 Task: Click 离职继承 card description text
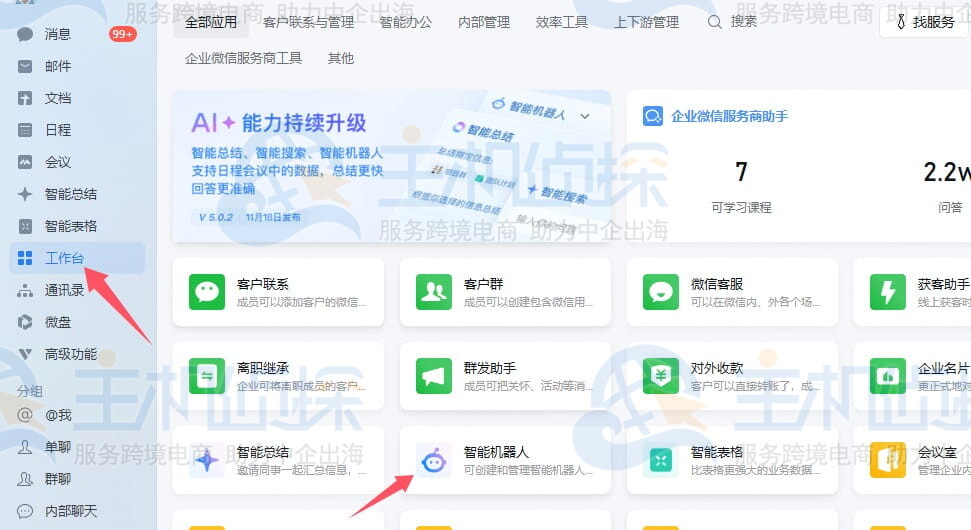(301, 386)
